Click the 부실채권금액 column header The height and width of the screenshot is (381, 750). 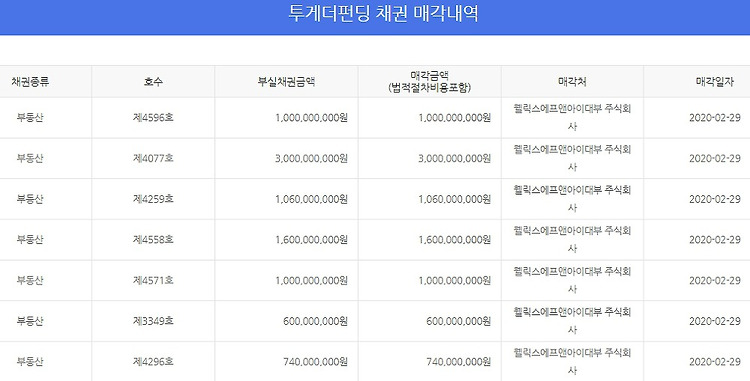pyautogui.click(x=286, y=82)
